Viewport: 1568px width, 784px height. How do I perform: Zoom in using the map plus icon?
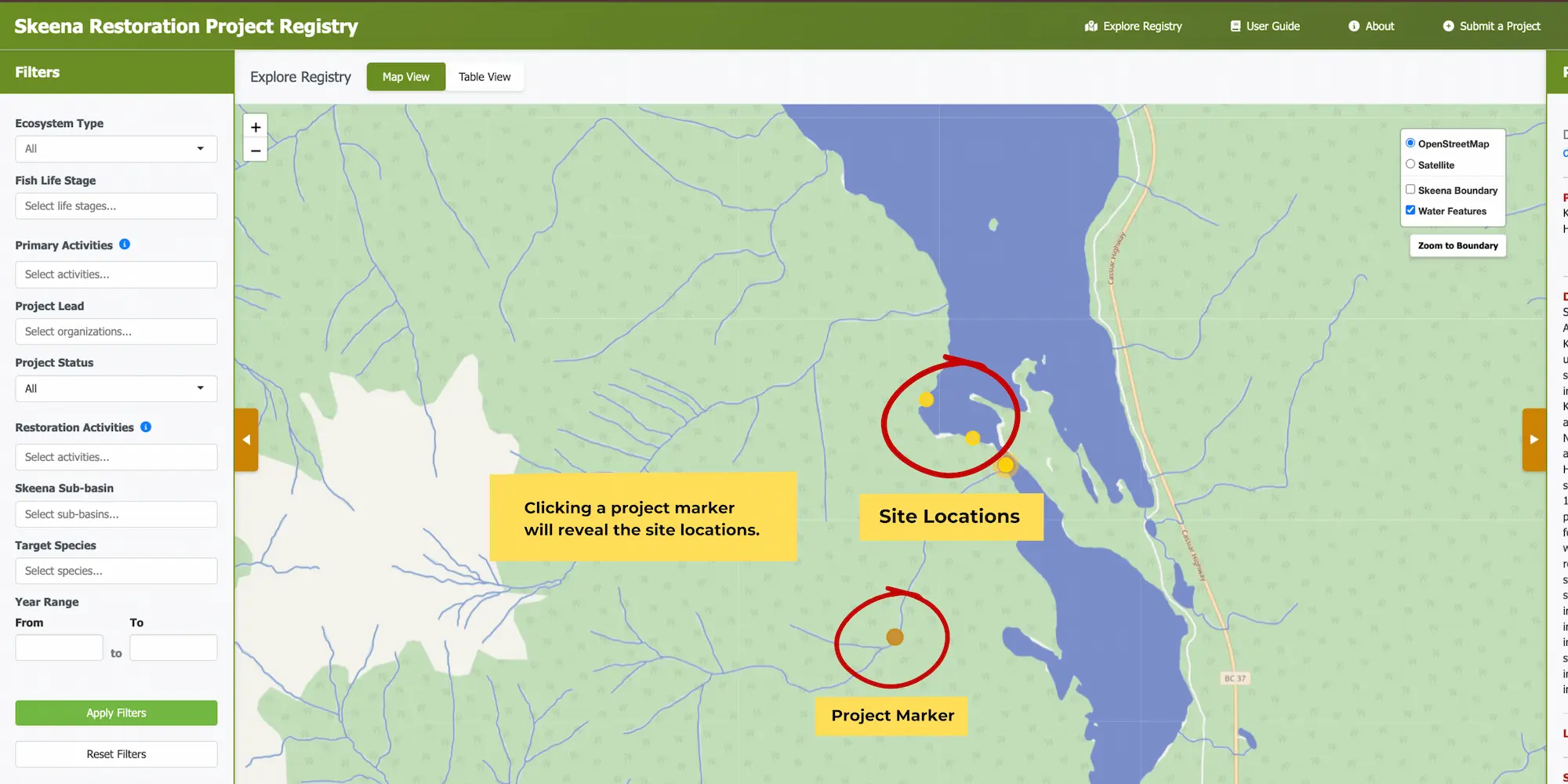255,126
